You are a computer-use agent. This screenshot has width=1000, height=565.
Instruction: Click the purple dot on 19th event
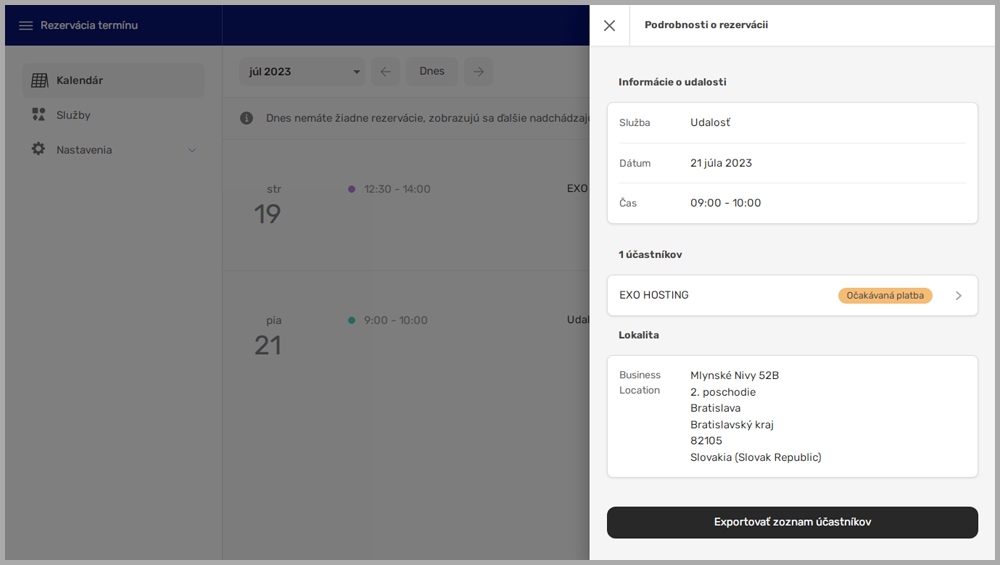(351, 189)
